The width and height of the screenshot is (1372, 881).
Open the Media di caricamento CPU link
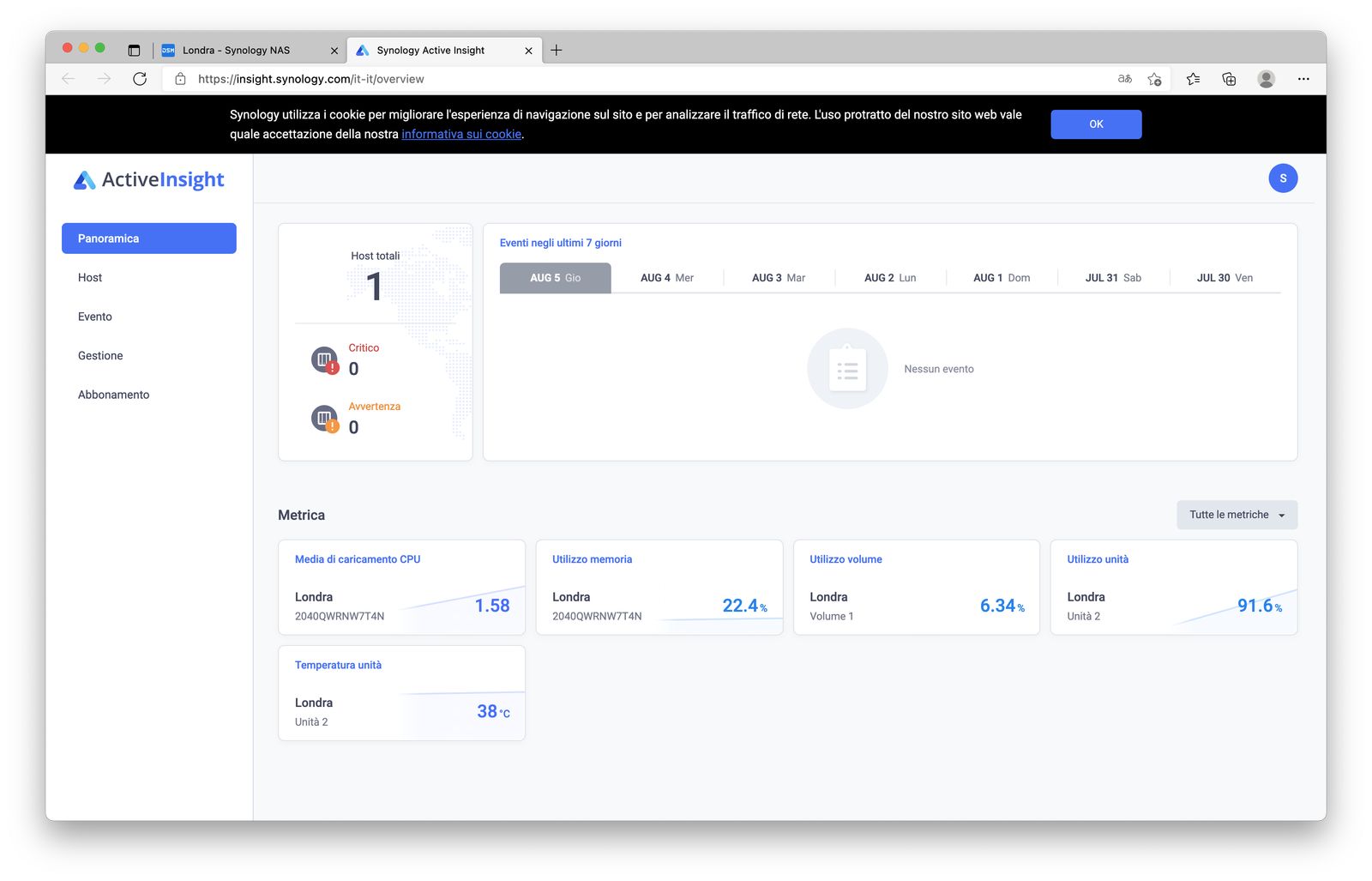[358, 559]
